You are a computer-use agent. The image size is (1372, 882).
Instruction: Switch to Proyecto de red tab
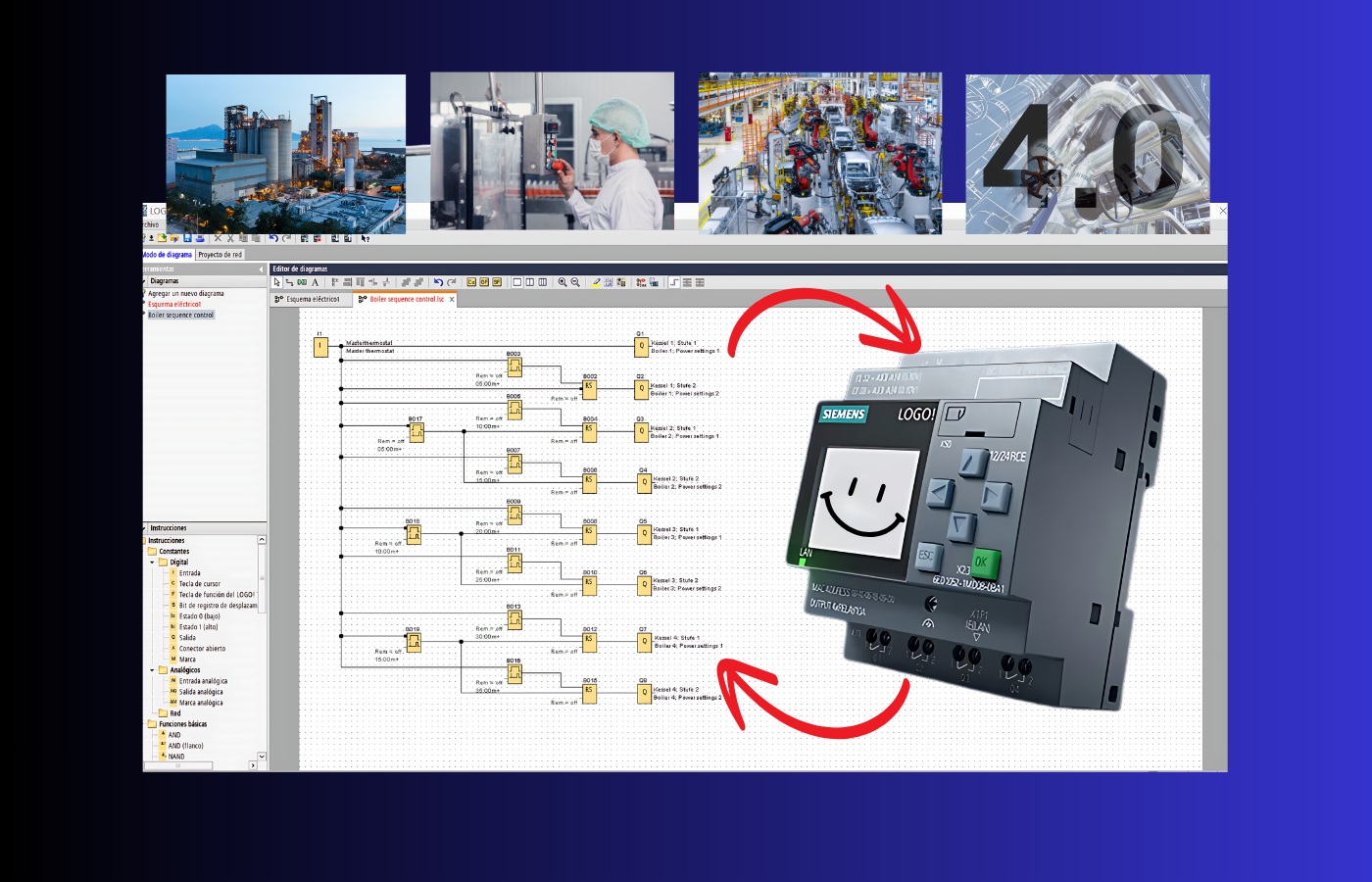pyautogui.click(x=220, y=255)
